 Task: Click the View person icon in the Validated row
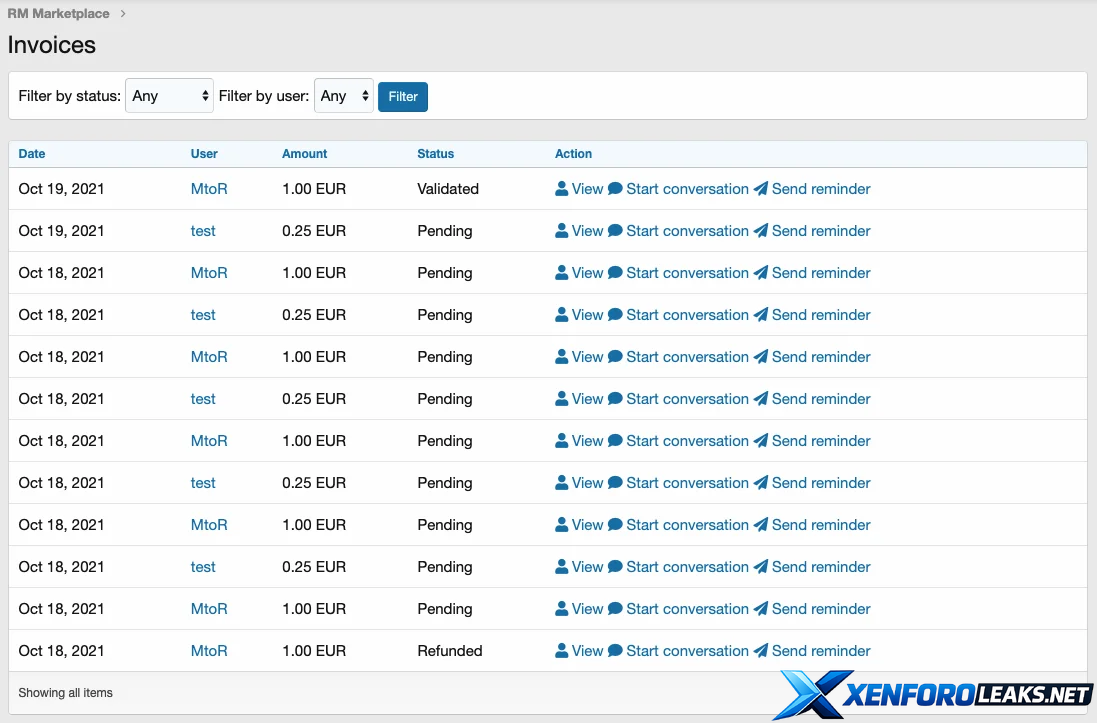pos(562,189)
